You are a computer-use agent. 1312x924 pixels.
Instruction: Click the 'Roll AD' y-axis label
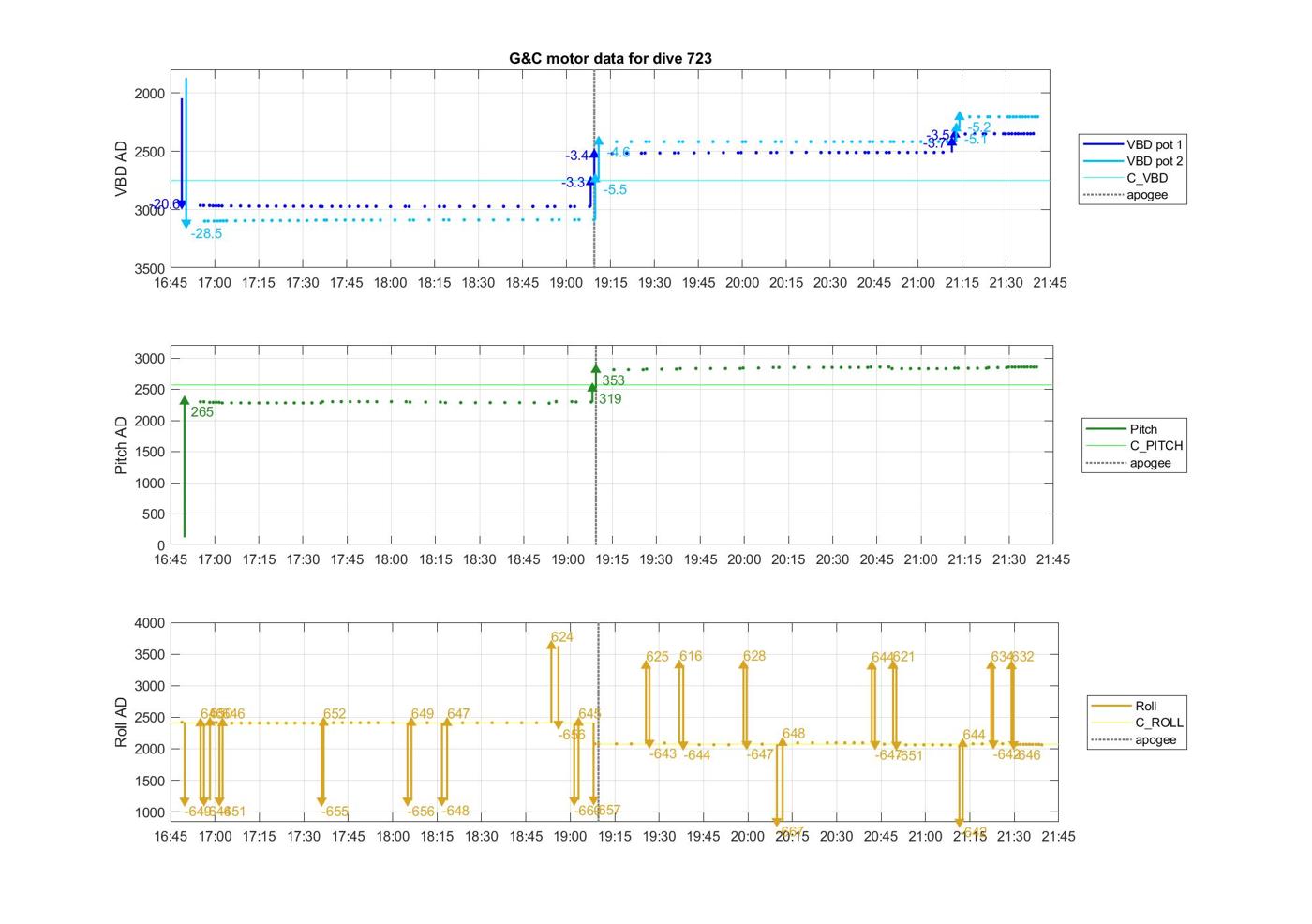coord(121,723)
